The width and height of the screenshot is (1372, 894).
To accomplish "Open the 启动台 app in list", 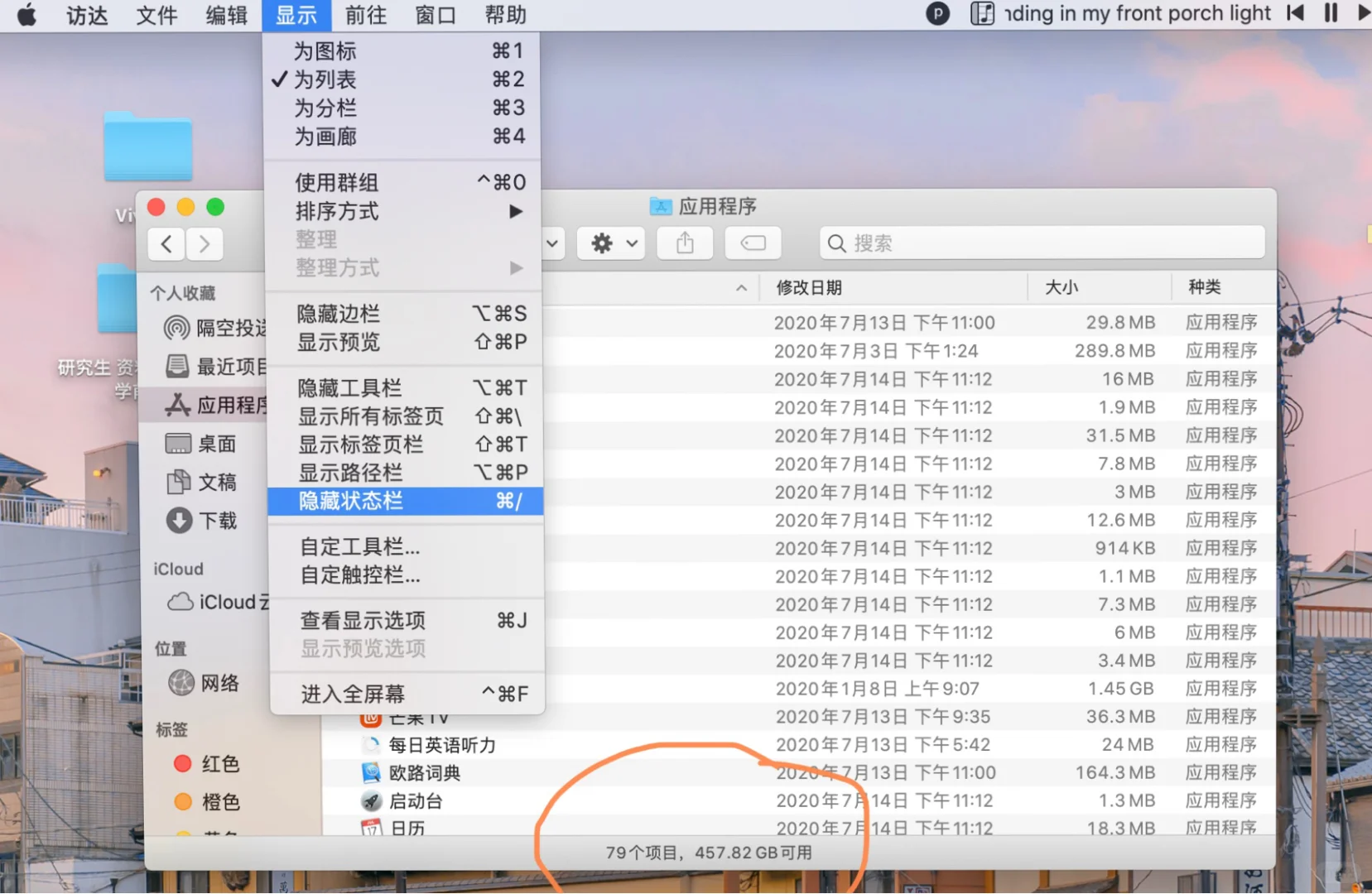I will coord(416,800).
